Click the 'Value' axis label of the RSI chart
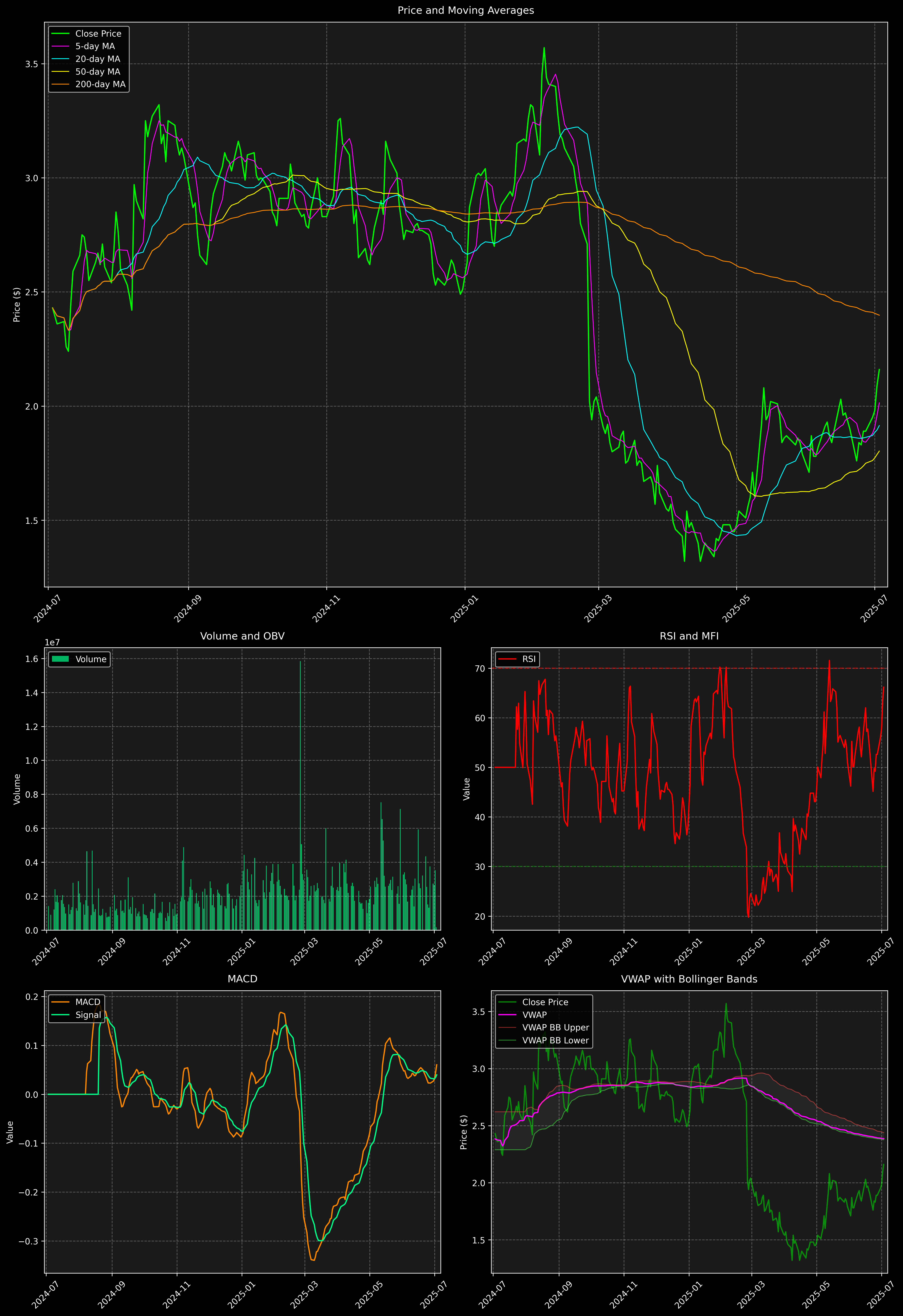Screen dimensions: 903x1316 (x=467, y=789)
